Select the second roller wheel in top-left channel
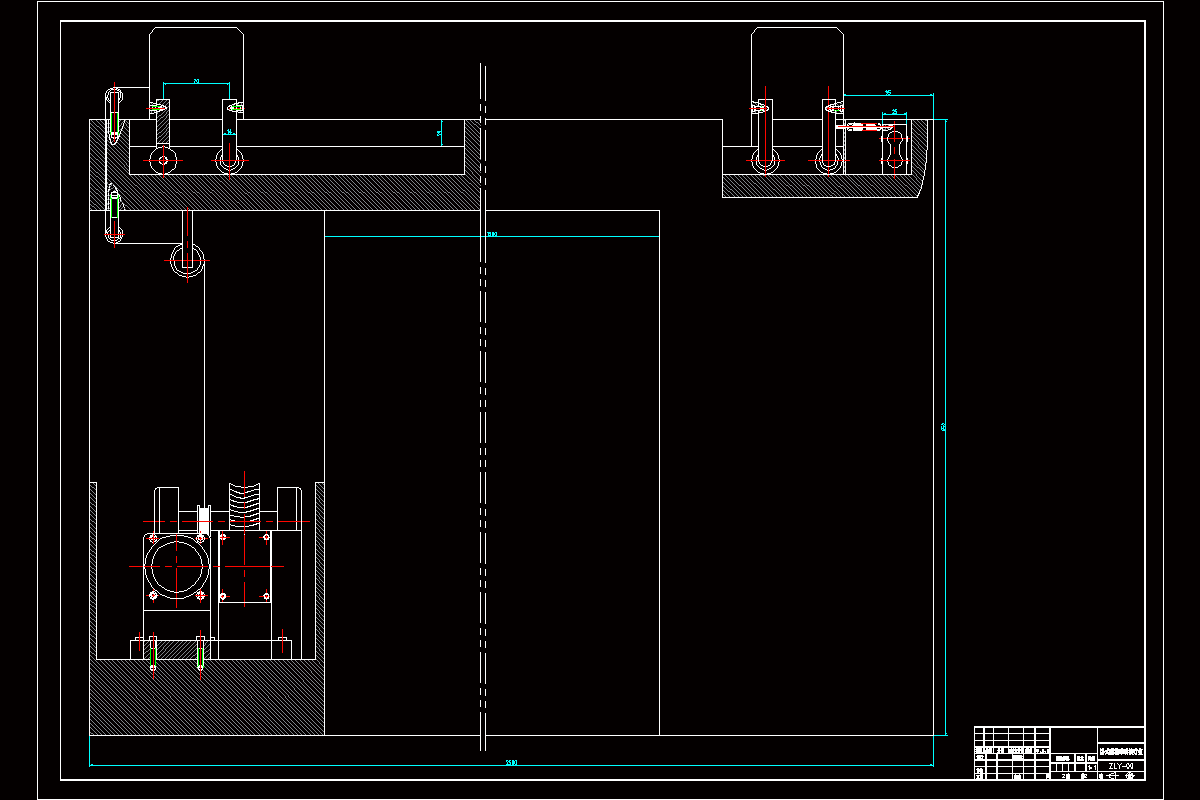The width and height of the screenshot is (1200, 800). tap(229, 159)
